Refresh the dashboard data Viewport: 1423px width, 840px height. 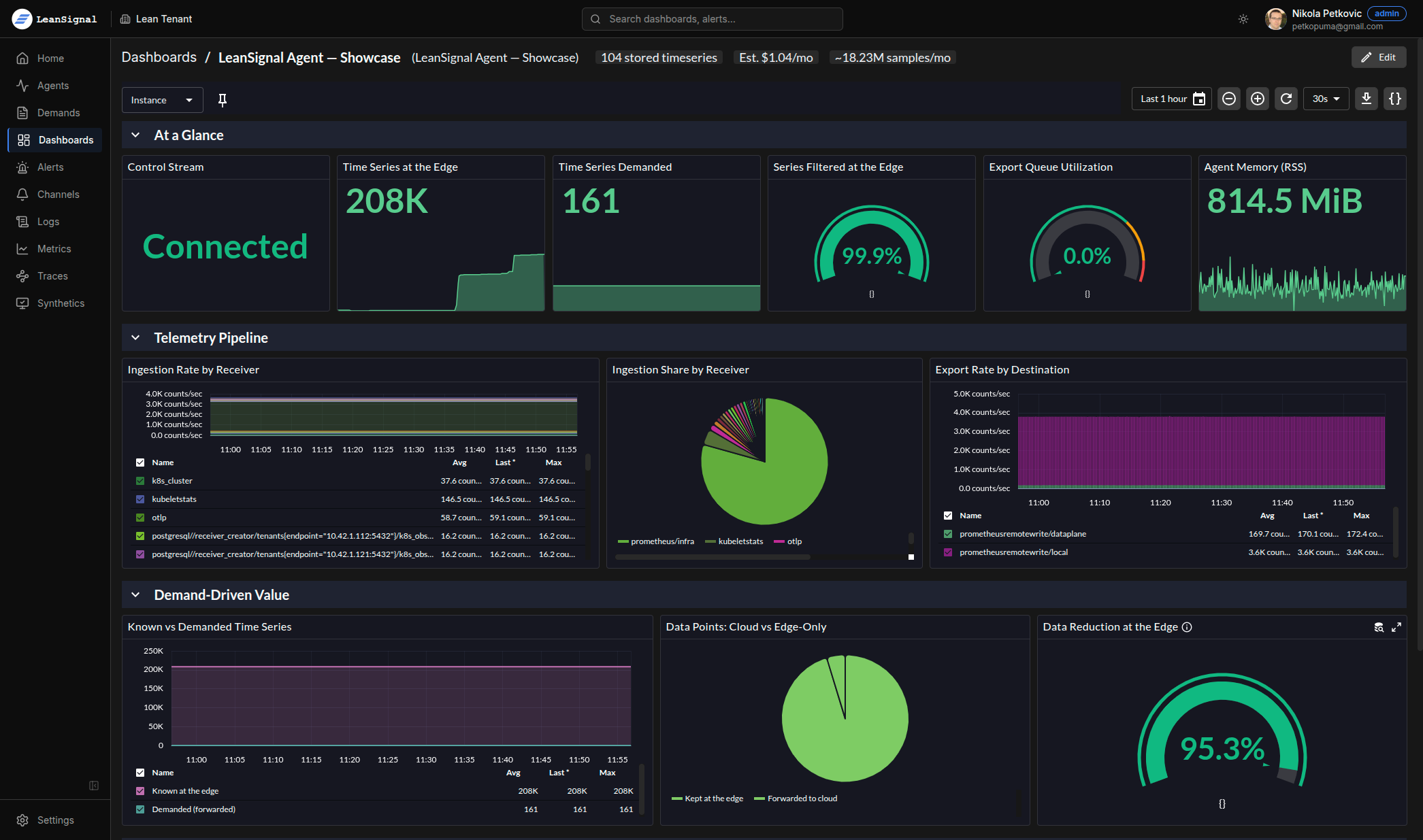[x=1286, y=99]
